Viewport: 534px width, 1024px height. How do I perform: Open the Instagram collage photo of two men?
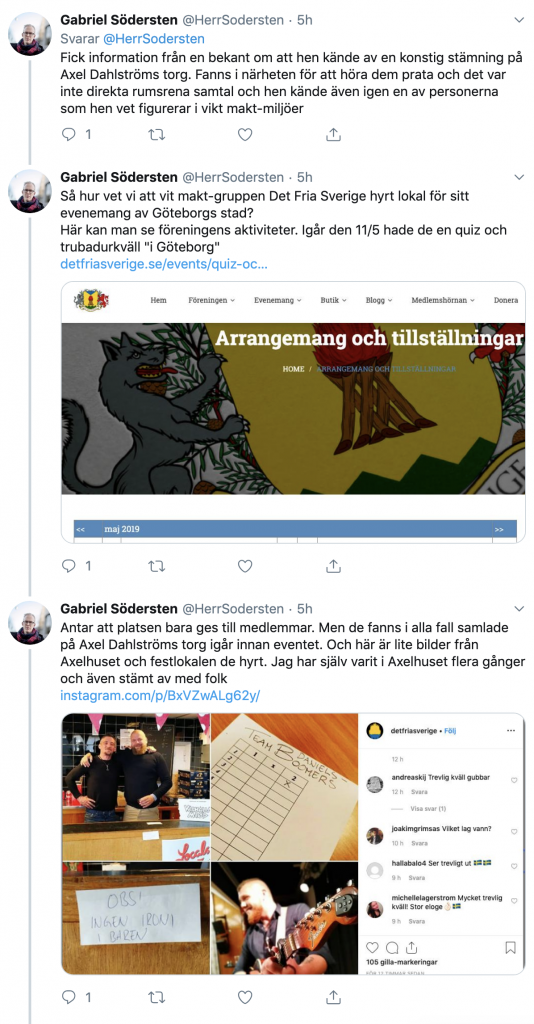pyautogui.click(x=136, y=787)
